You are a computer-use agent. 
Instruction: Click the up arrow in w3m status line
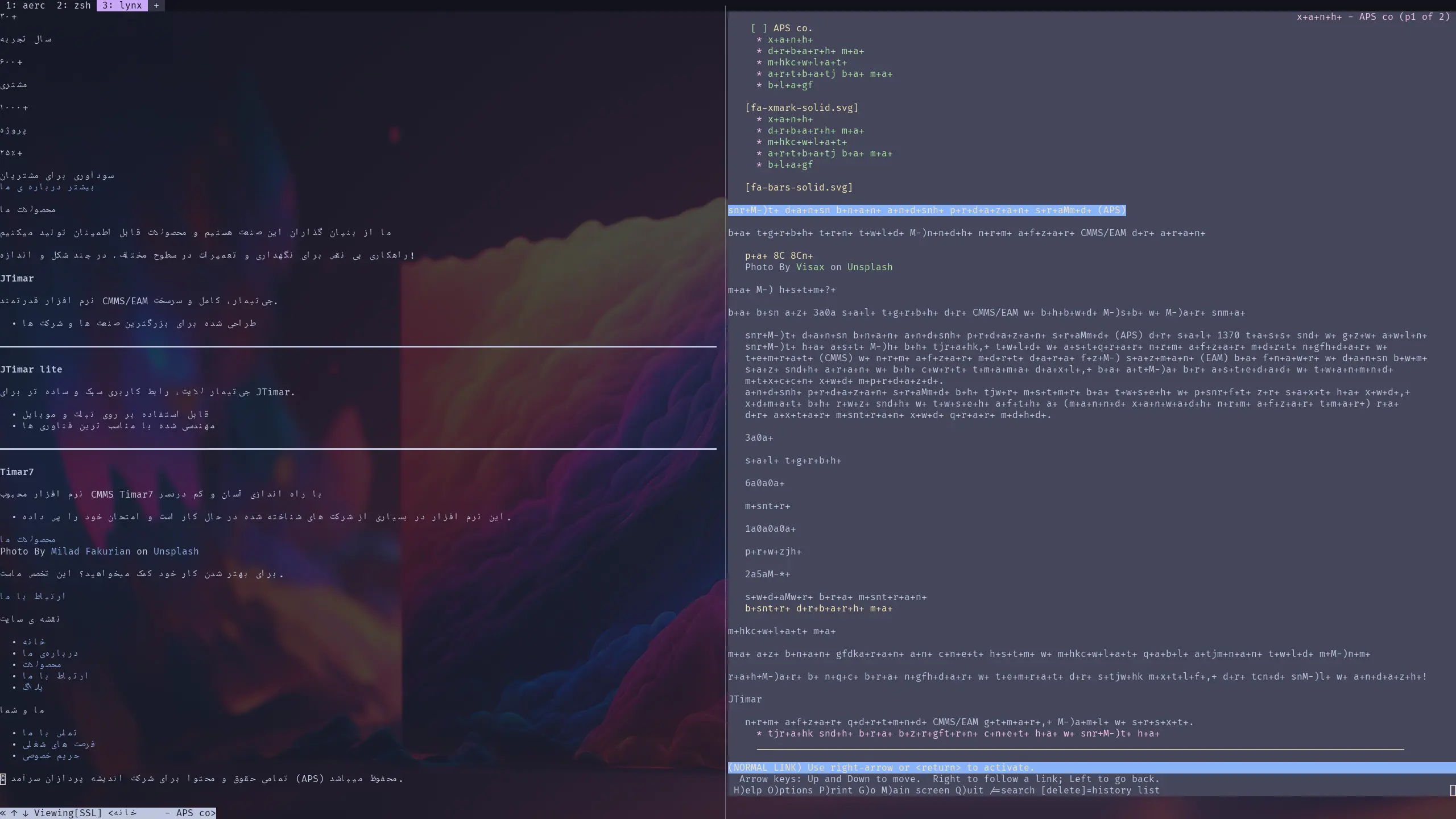coord(14,813)
